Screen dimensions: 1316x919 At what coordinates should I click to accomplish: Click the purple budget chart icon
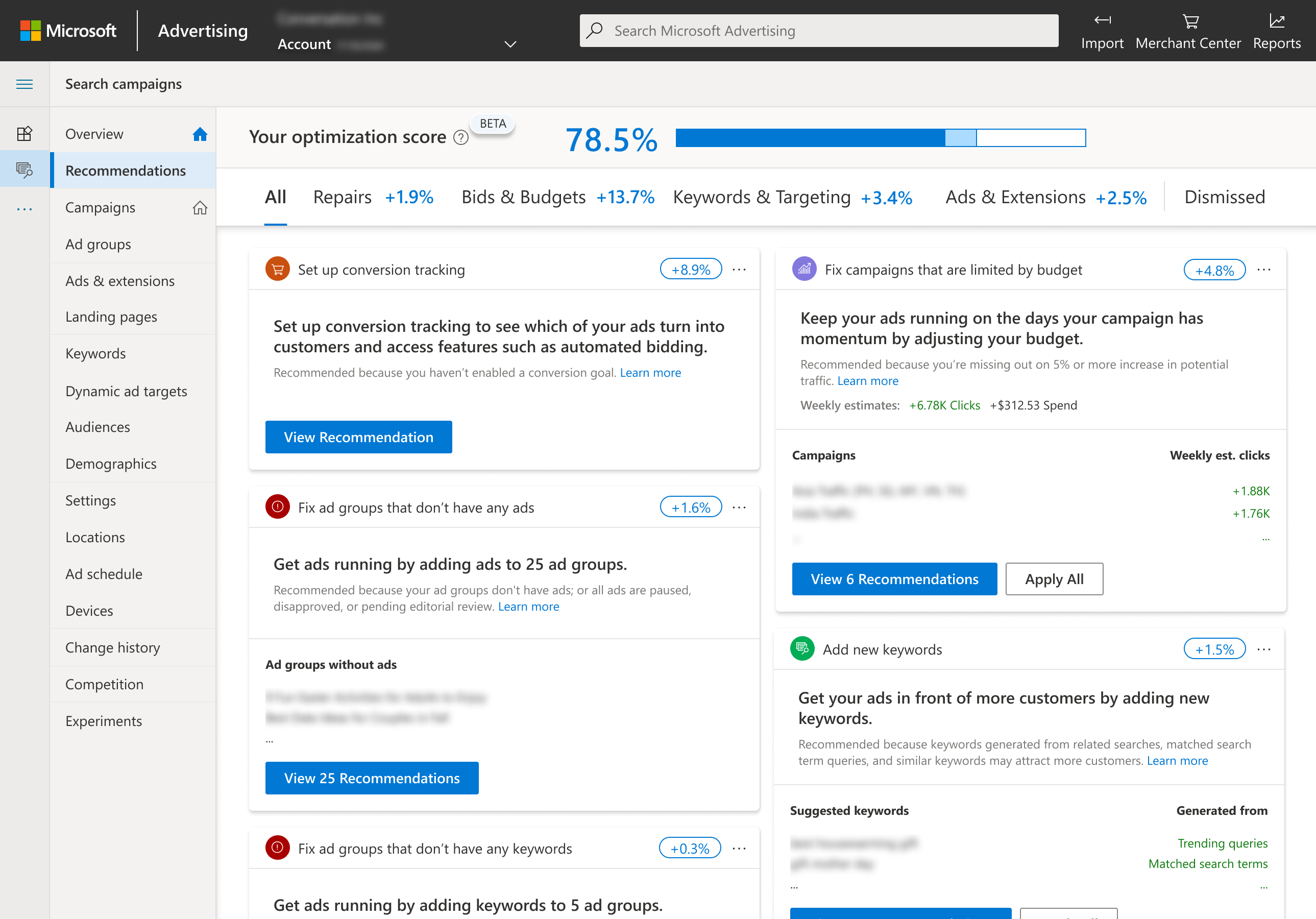click(804, 269)
